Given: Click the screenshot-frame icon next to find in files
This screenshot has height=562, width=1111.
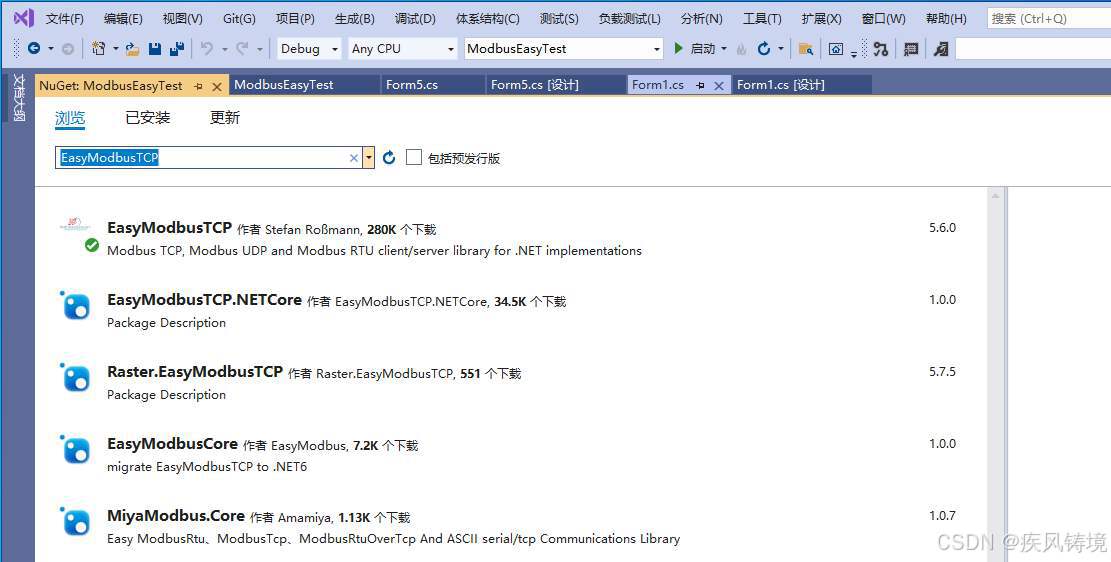Looking at the screenshot, I should pyautogui.click(x=836, y=49).
